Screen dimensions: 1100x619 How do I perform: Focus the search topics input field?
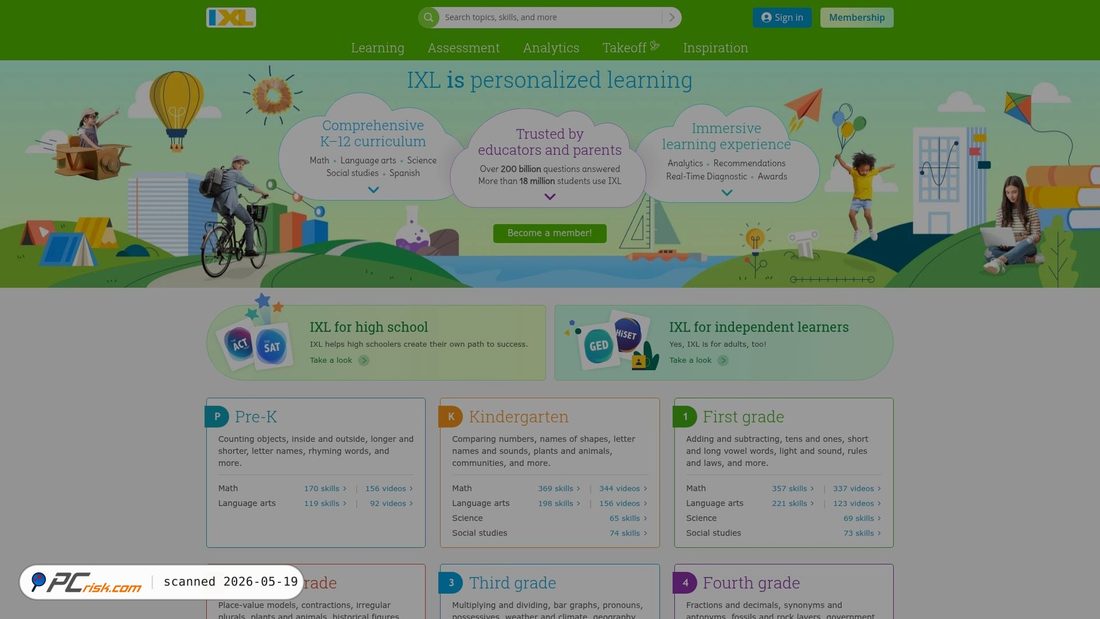(551, 18)
